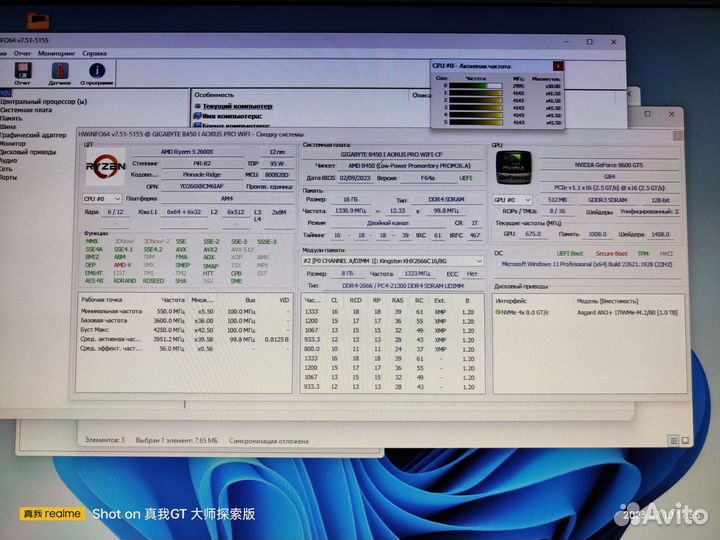Screen dimensions: 720x540
Task: Maximize the window behind the HWiNFO summary
Action: (x=647, y=114)
